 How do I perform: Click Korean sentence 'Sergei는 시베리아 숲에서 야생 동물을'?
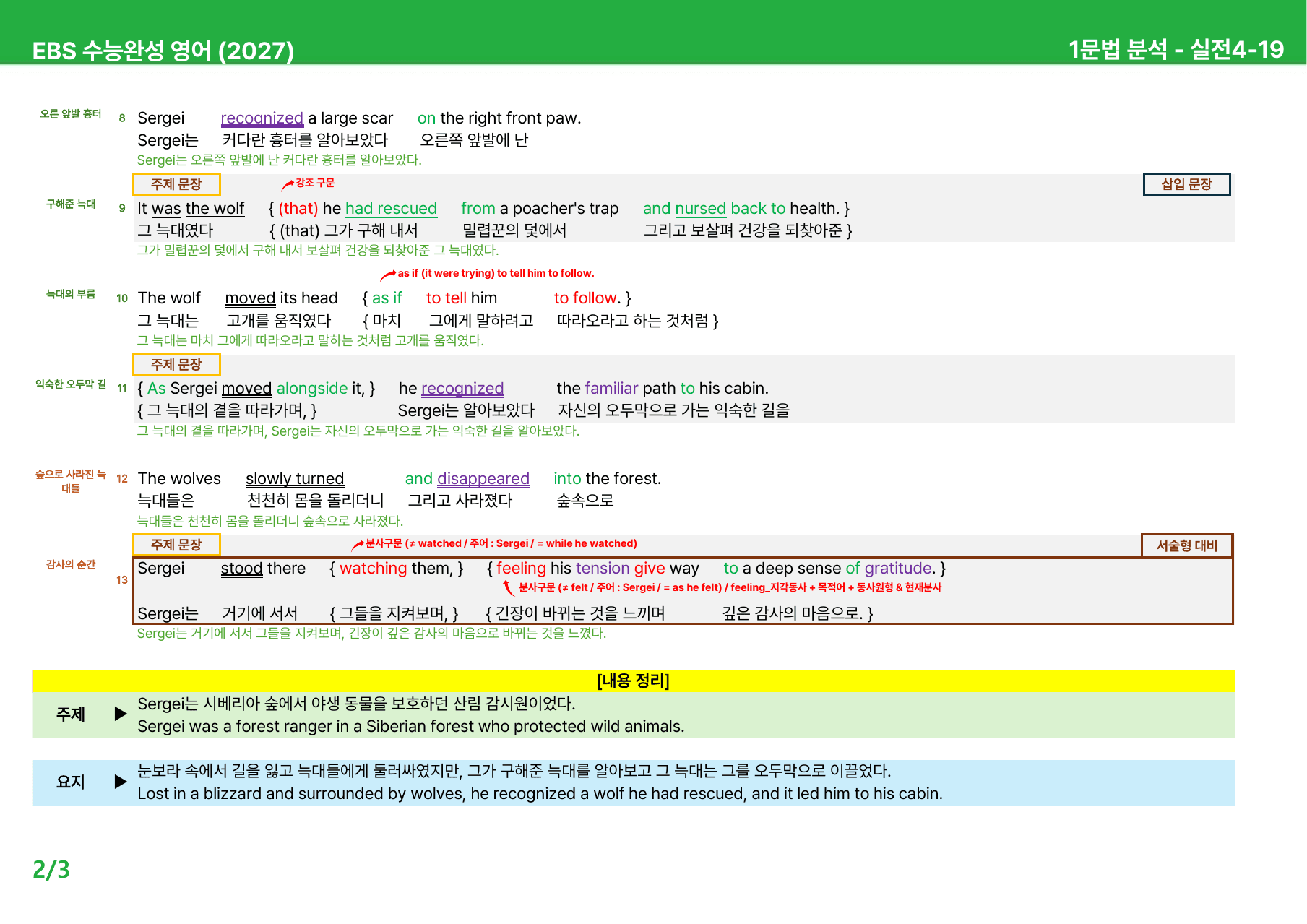(x=357, y=704)
